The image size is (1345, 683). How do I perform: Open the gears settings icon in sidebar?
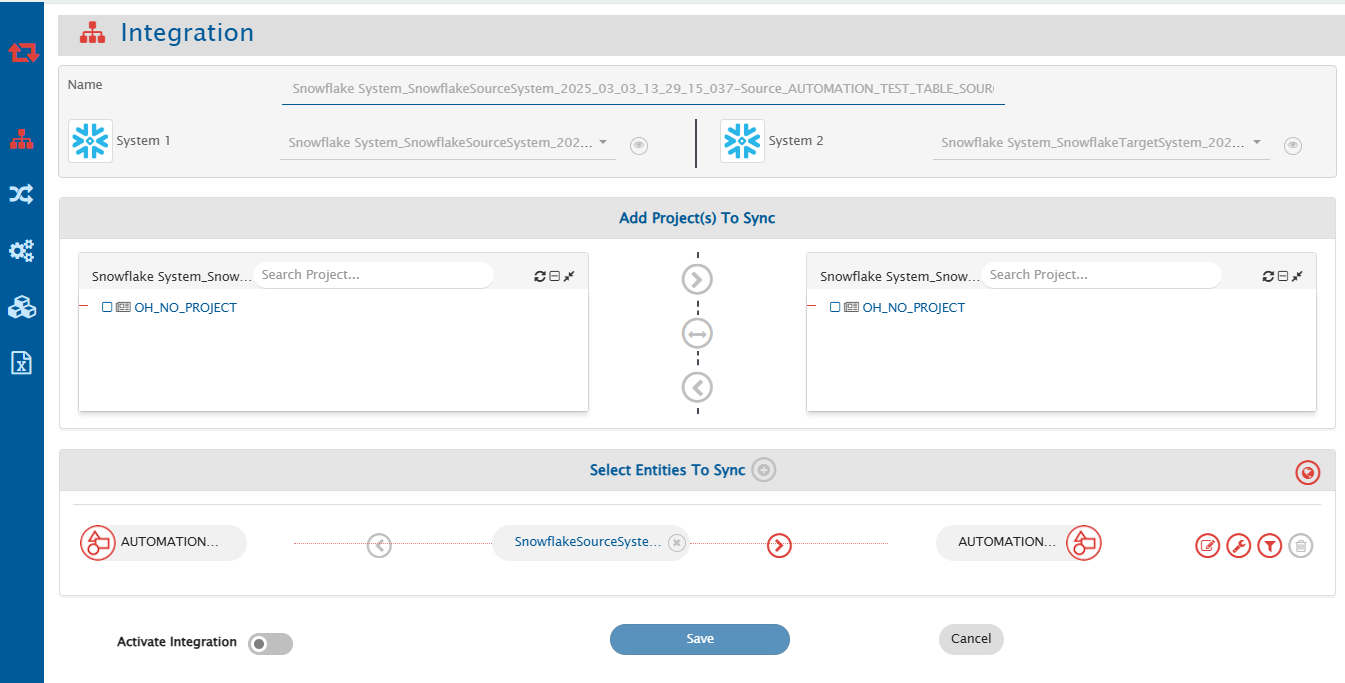(21, 251)
